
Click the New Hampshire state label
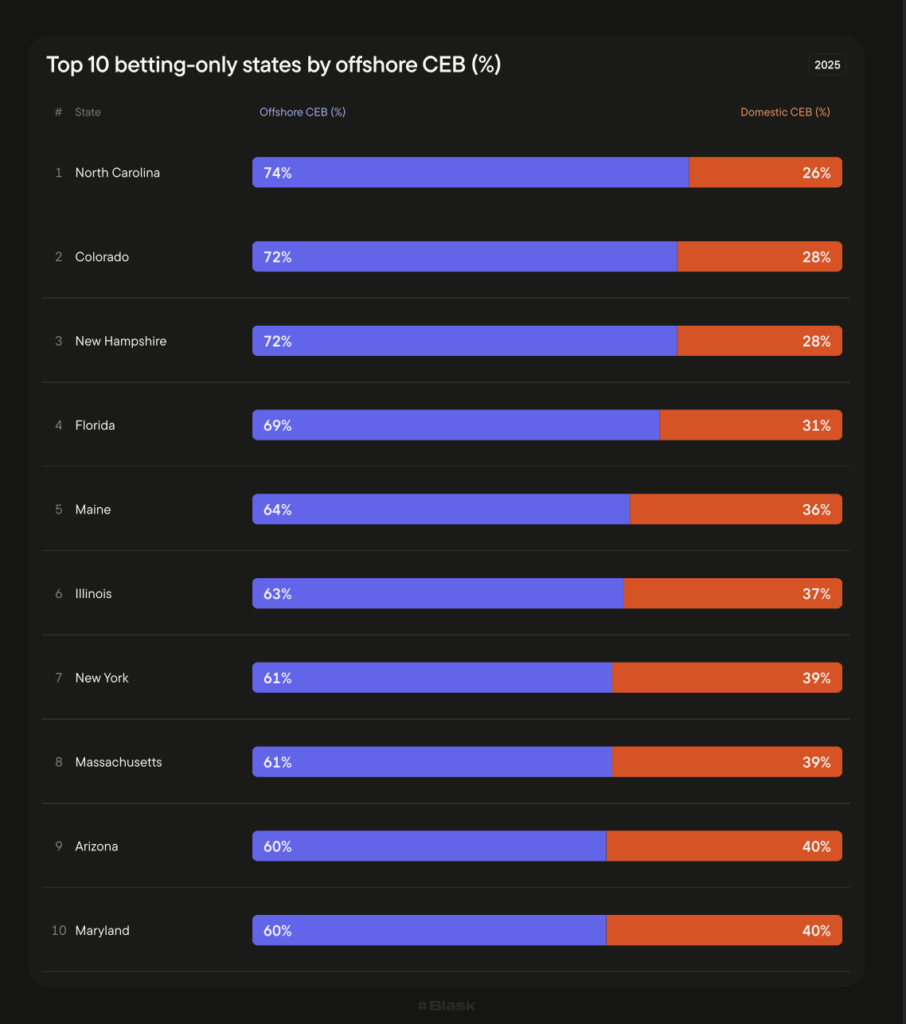point(120,341)
